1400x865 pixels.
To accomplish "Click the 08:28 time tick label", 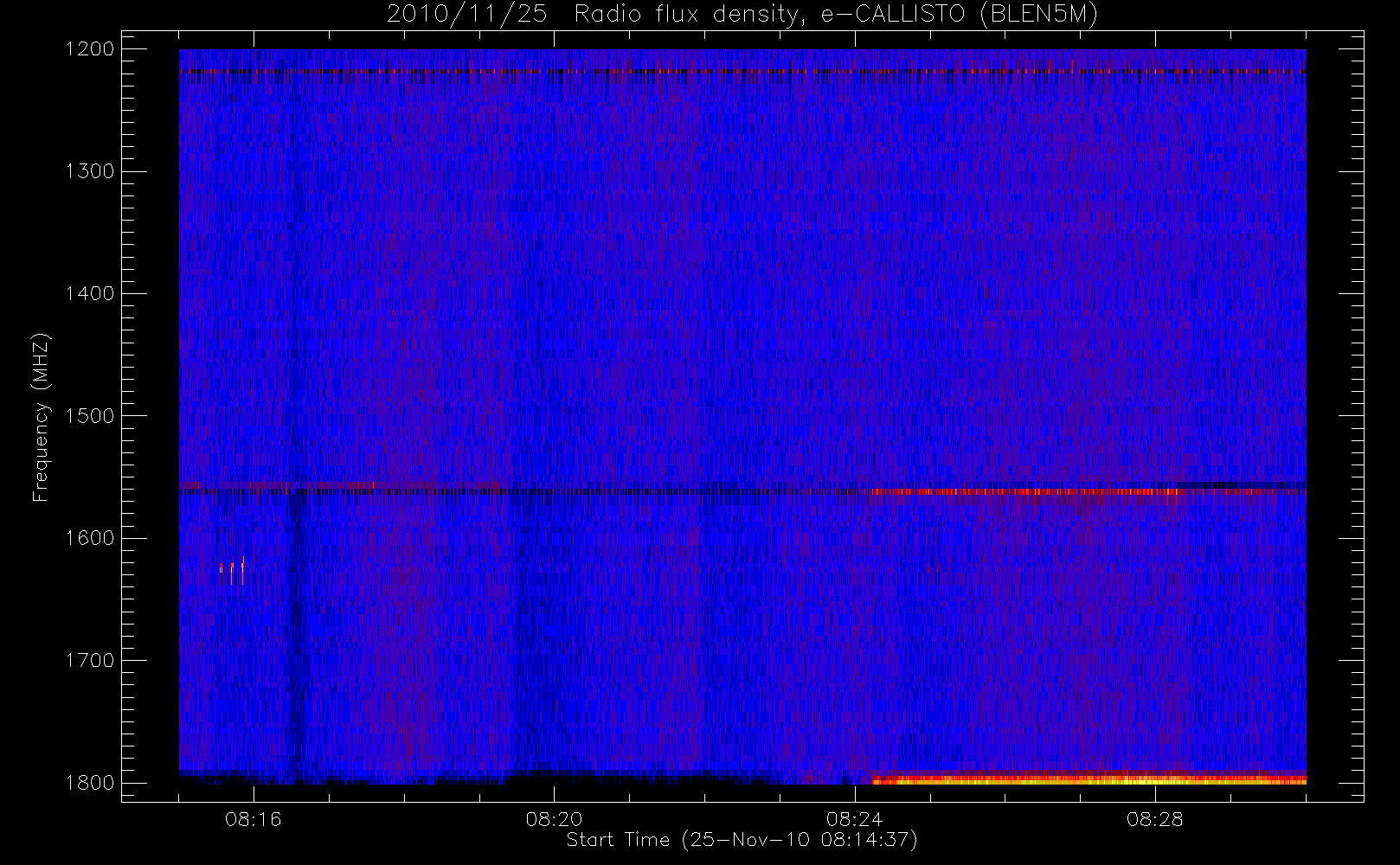I will tap(1154, 819).
